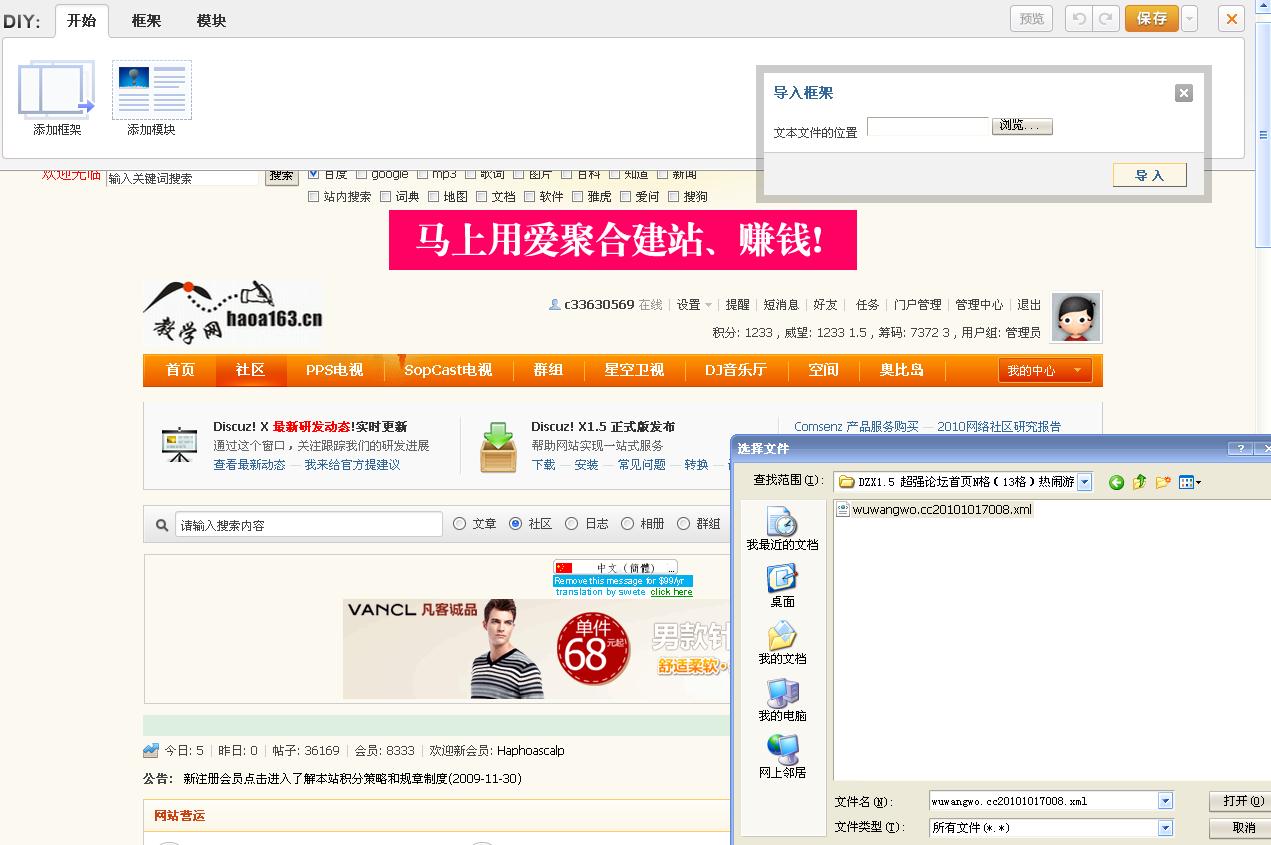Click the 预览 preview button
This screenshot has height=845, width=1271.
point(1032,19)
